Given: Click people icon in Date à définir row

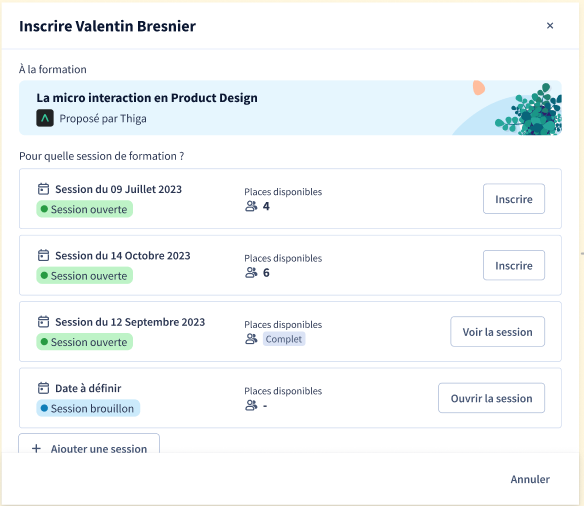Looking at the screenshot, I should [251, 405].
